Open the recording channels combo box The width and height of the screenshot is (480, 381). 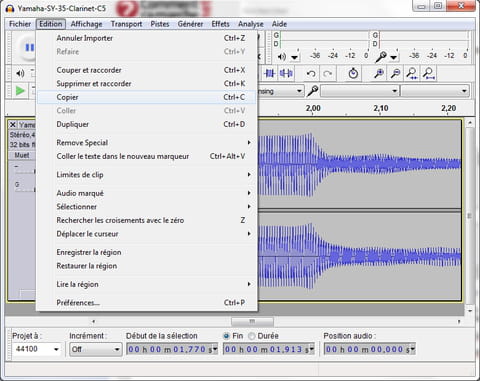coord(435,91)
